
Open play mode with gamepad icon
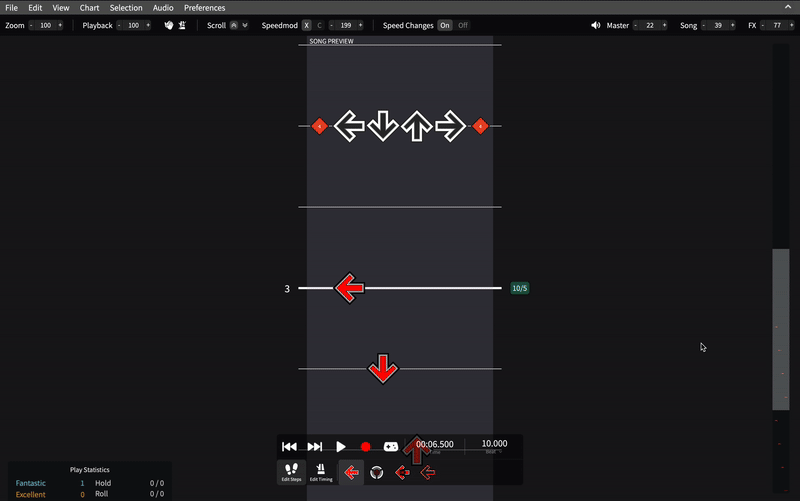click(x=391, y=447)
